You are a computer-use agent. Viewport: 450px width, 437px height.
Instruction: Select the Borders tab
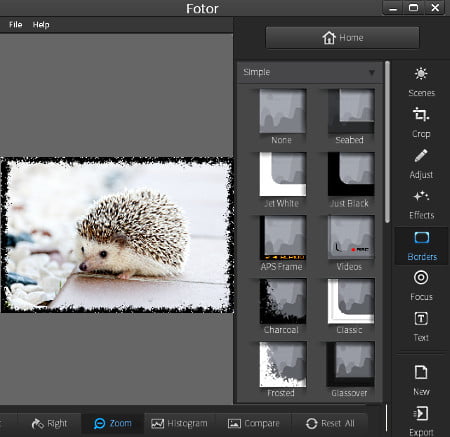tap(422, 246)
